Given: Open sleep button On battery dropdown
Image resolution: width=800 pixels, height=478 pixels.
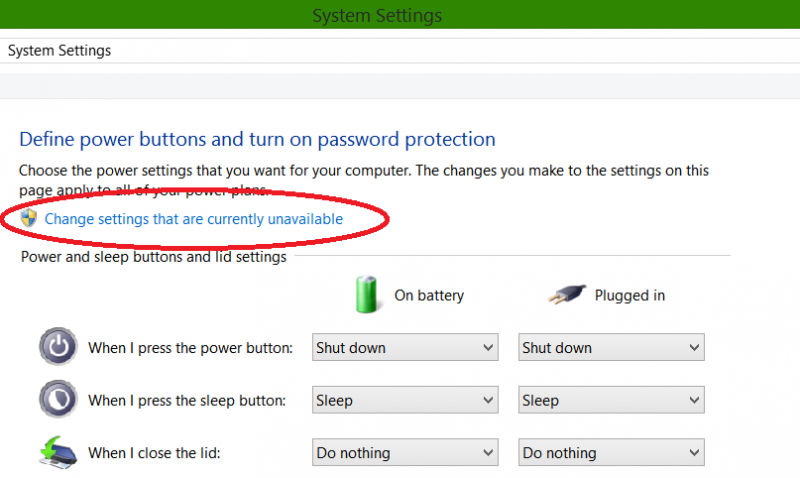Looking at the screenshot, I should (405, 400).
